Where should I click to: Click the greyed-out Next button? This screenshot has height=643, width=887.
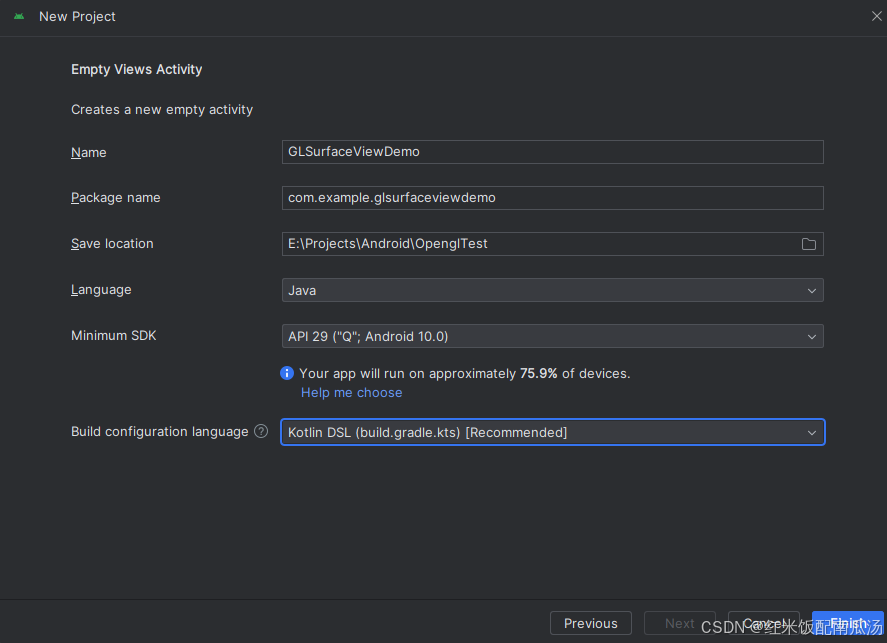coord(679,623)
